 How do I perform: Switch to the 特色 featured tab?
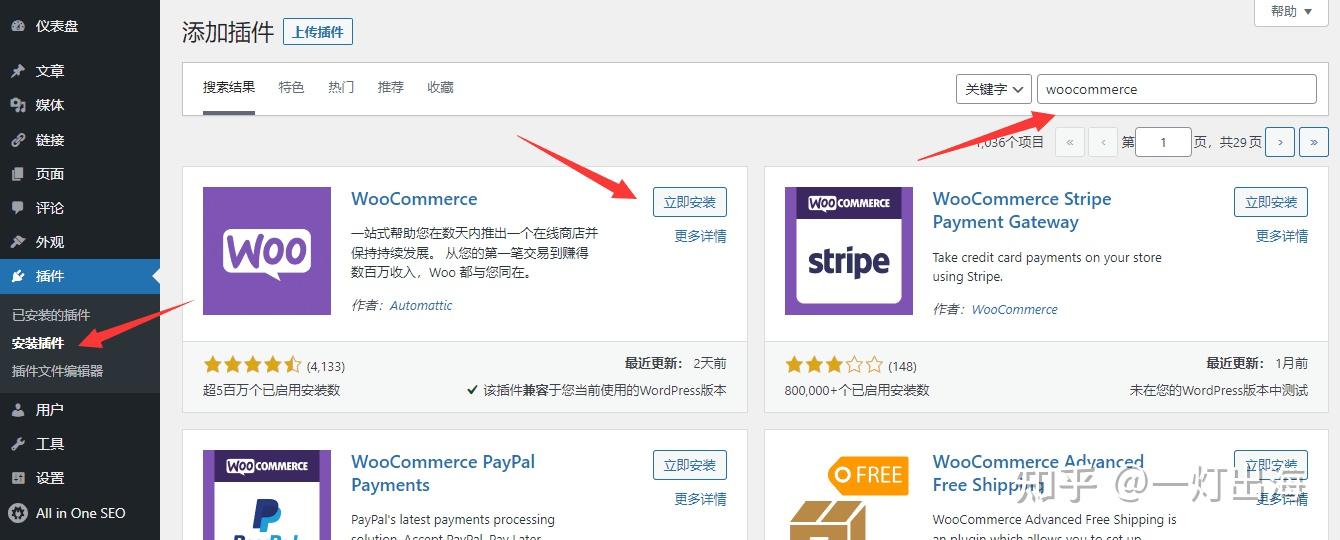click(291, 87)
